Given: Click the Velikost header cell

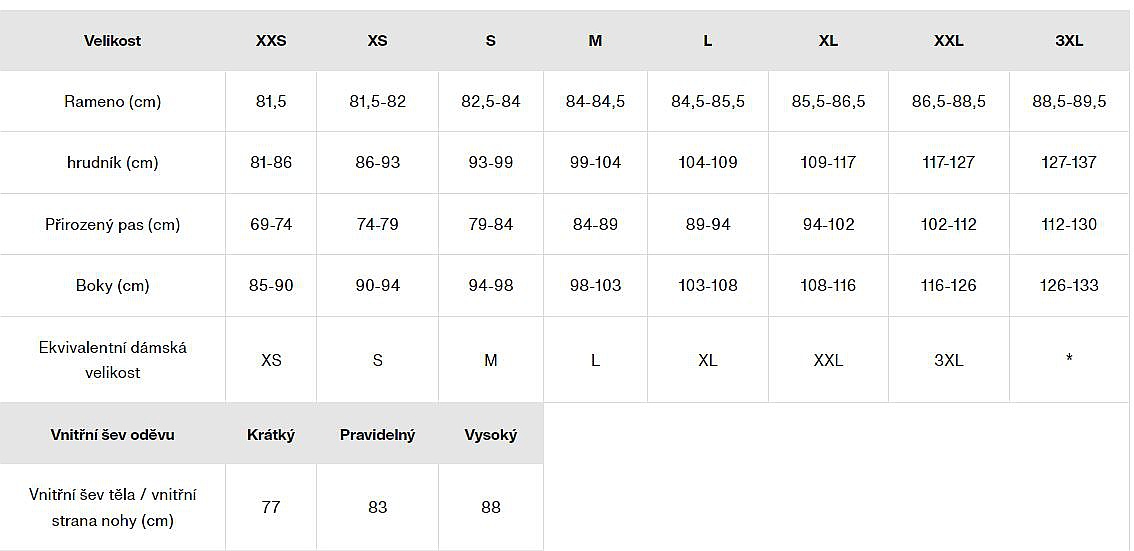Looking at the screenshot, I should 113,41.
